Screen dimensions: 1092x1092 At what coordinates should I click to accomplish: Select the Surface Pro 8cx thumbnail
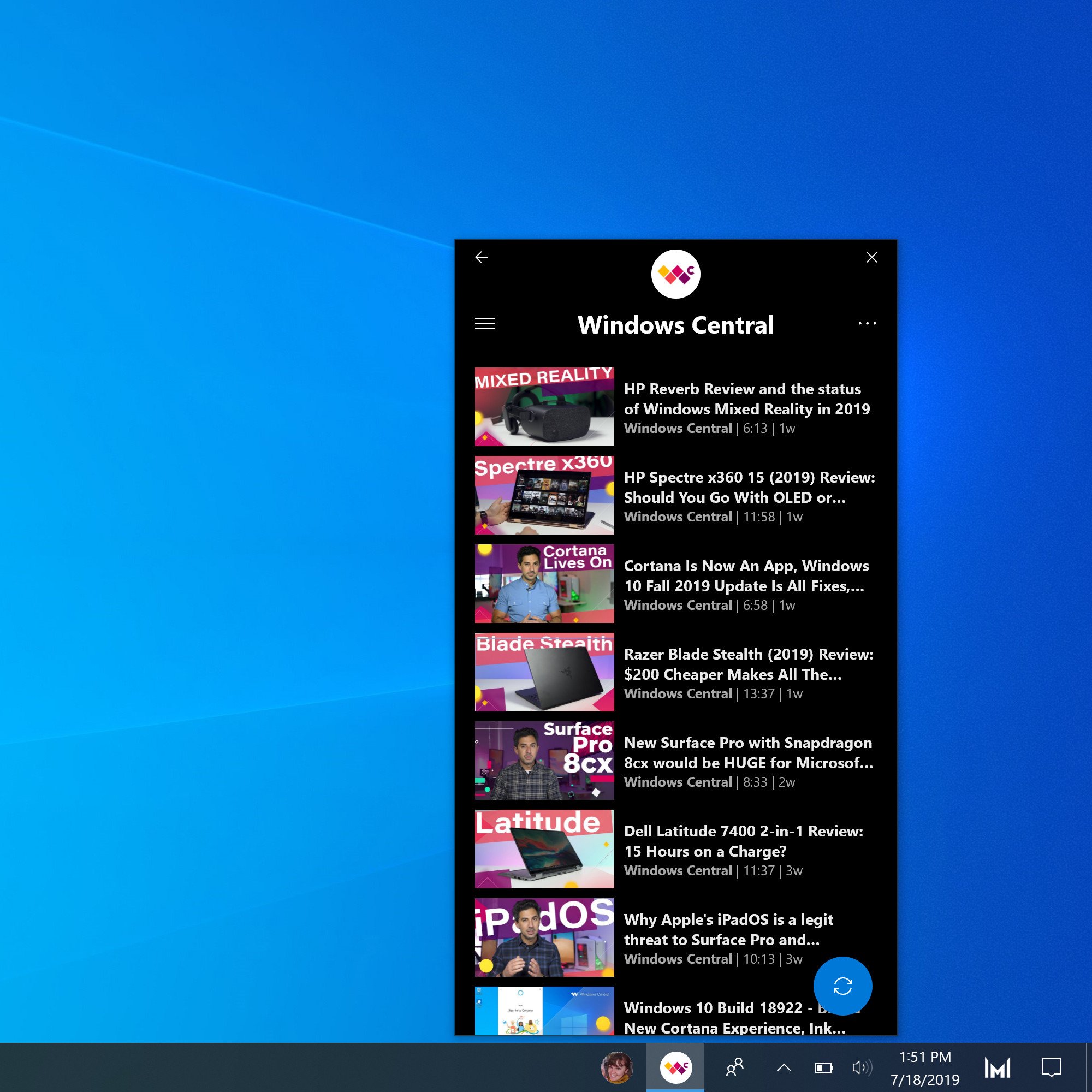tap(544, 760)
